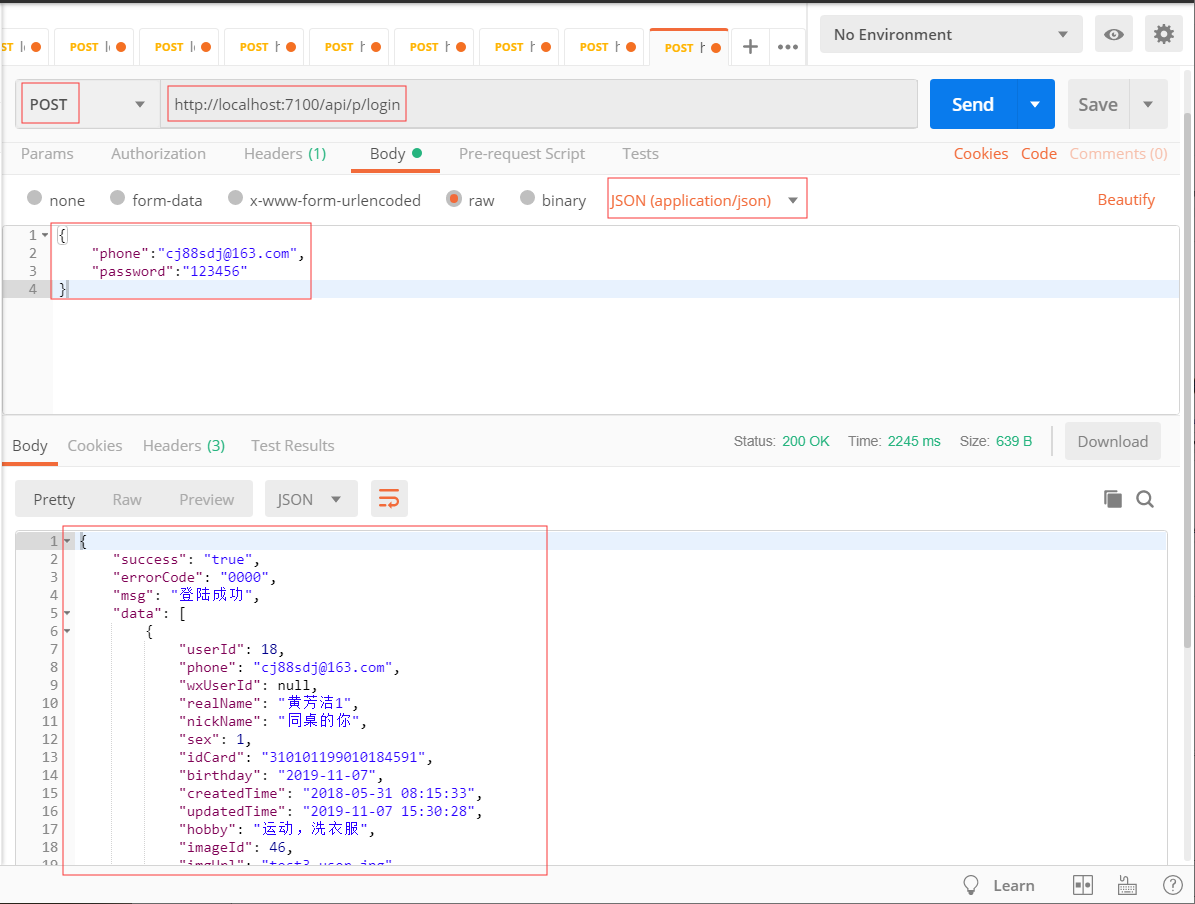The image size is (1195, 904).
Task: Click the 2245 ms time value
Action: [x=914, y=441]
